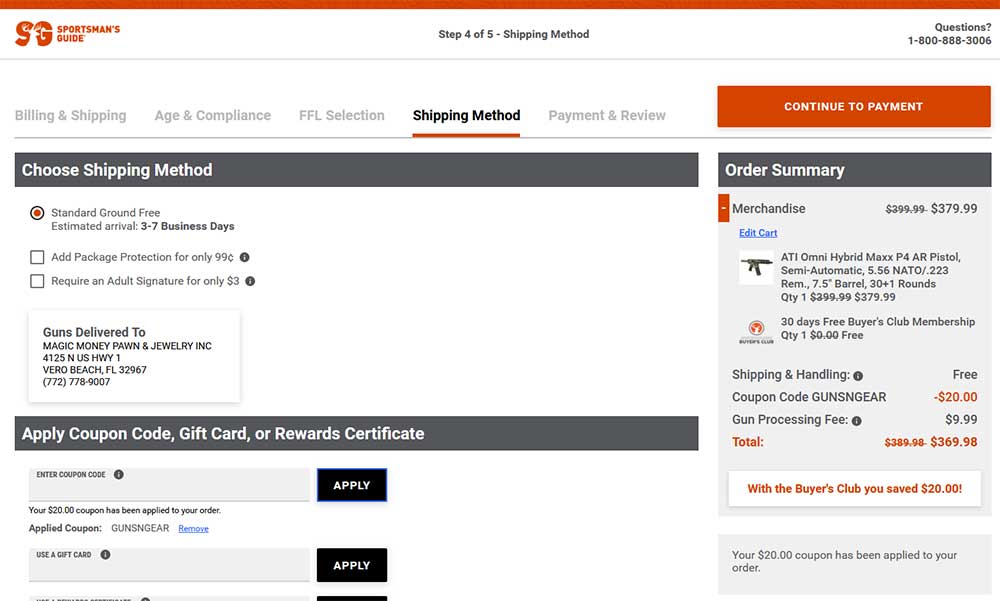
Task: Apply the gift card
Action: click(x=351, y=565)
